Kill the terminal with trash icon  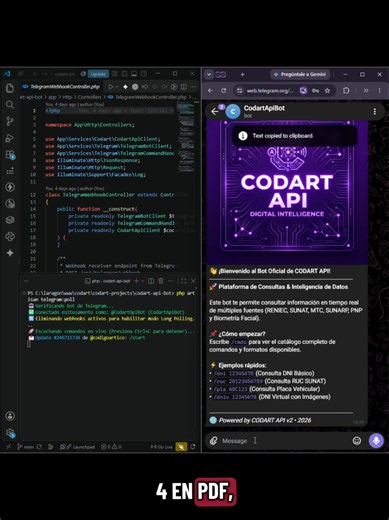click(161, 281)
